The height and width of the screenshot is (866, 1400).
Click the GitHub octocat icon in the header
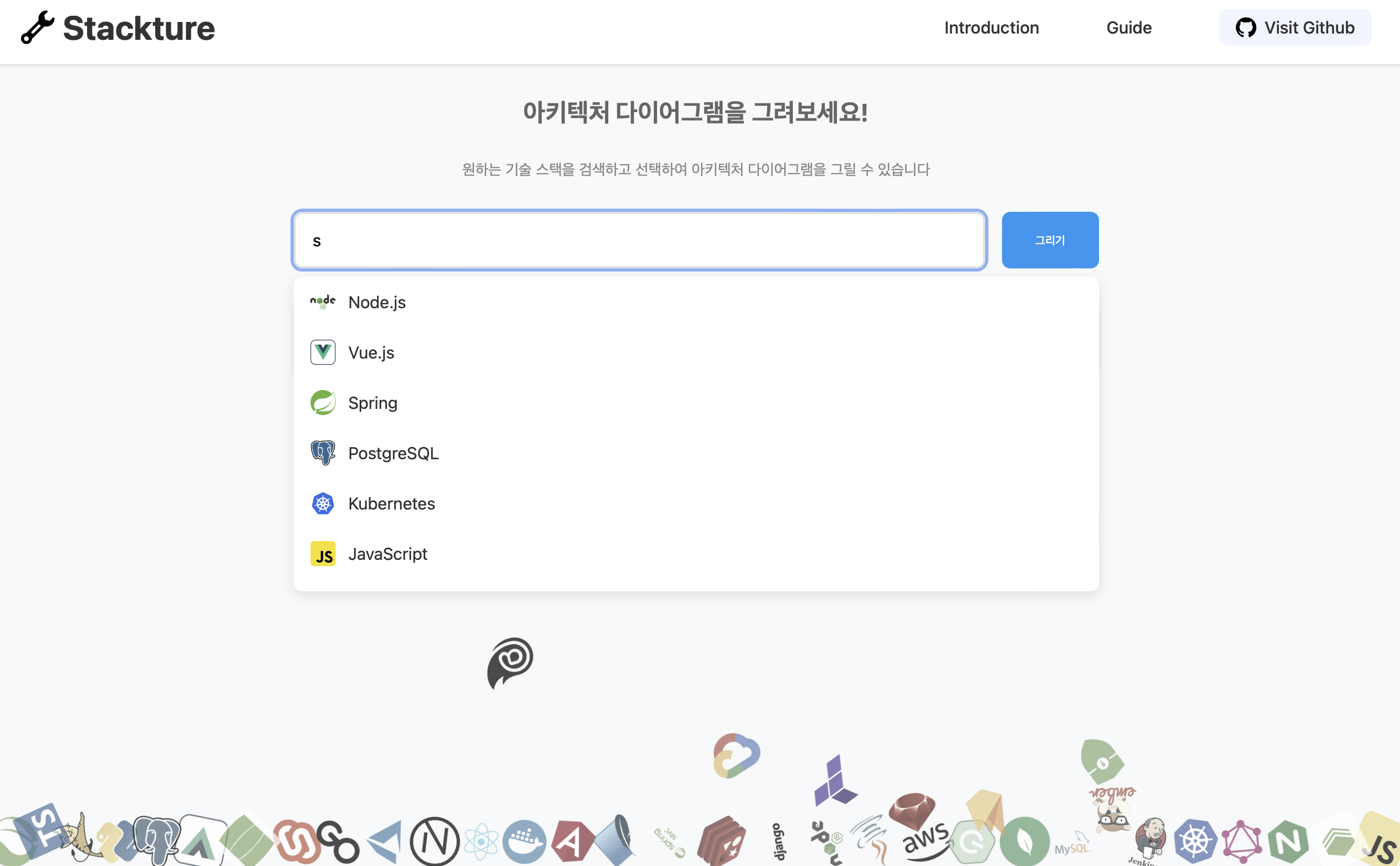1247,27
